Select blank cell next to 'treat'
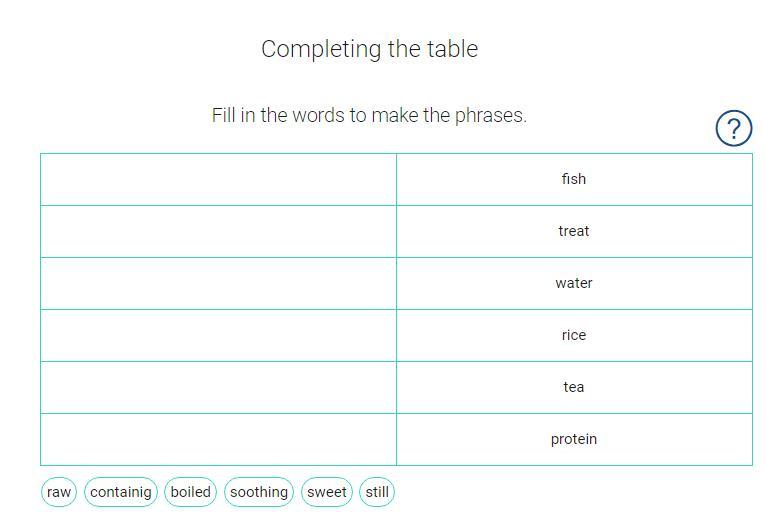Viewport: 766px width, 512px height. (x=218, y=232)
